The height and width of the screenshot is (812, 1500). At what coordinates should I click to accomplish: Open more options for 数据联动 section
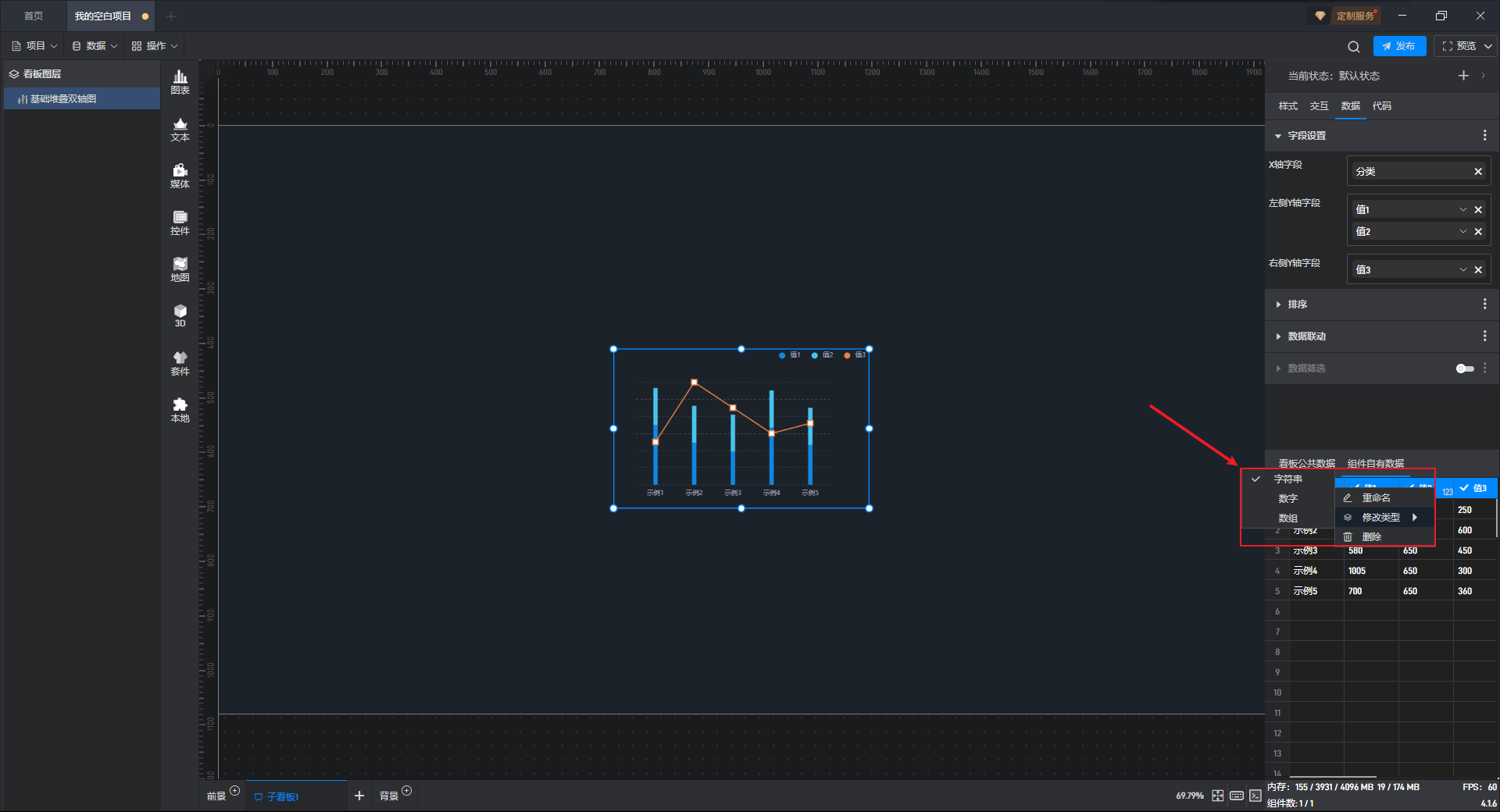[1484, 337]
